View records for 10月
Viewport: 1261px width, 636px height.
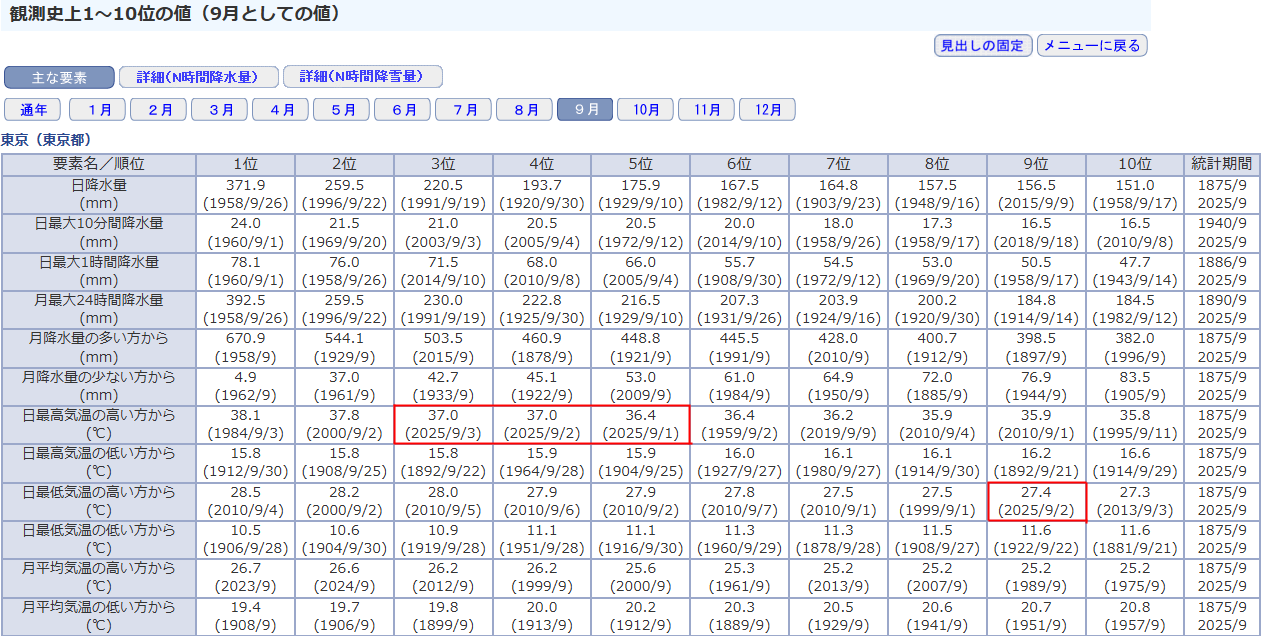point(645,110)
